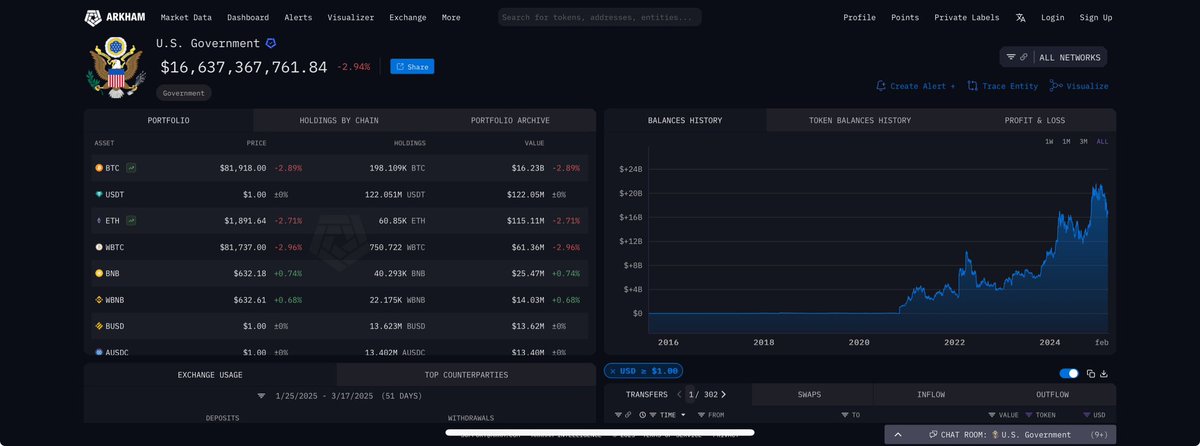The image size is (1200, 446).
Task: Switch to the Inflow tab
Action: pyautogui.click(x=930, y=394)
